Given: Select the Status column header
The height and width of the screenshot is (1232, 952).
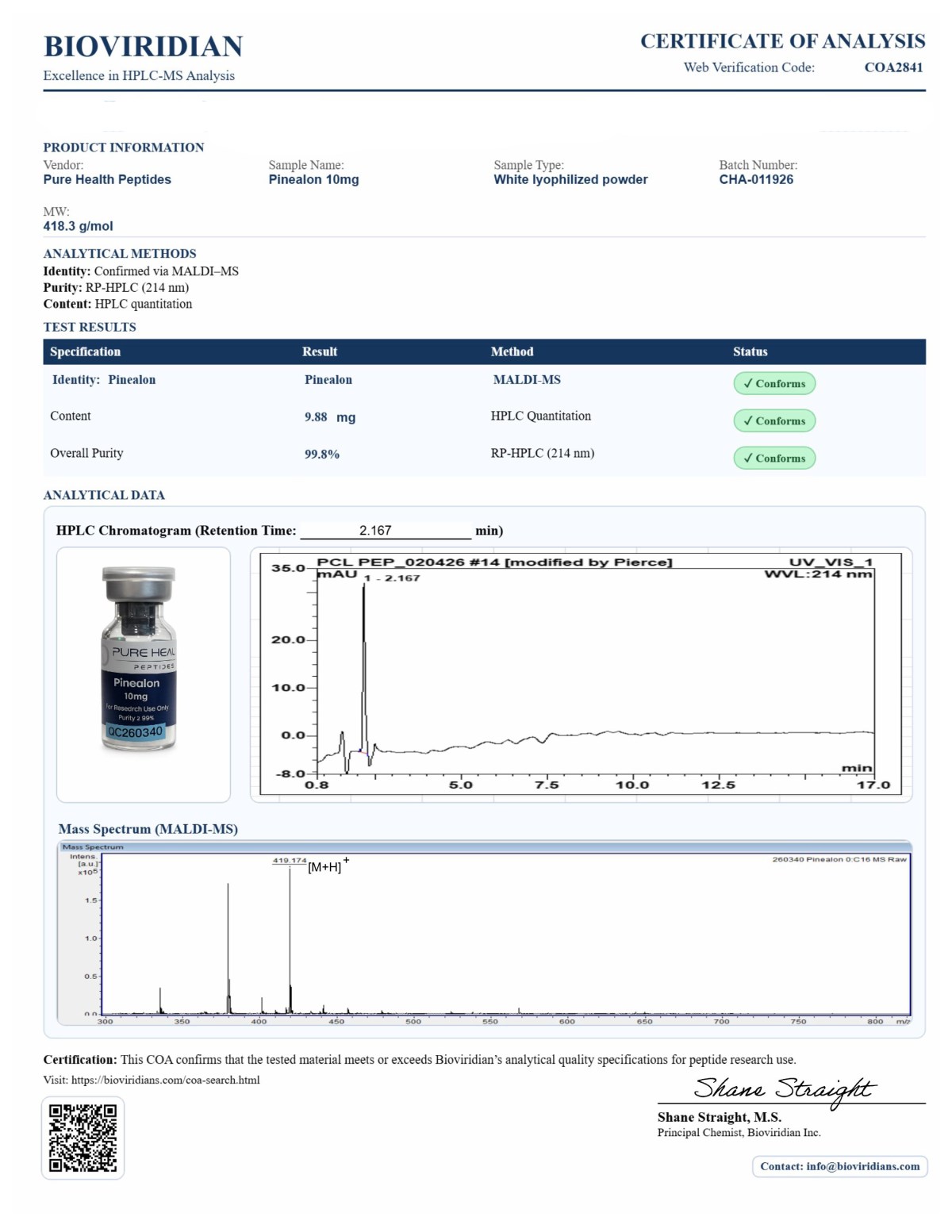Looking at the screenshot, I should point(750,351).
